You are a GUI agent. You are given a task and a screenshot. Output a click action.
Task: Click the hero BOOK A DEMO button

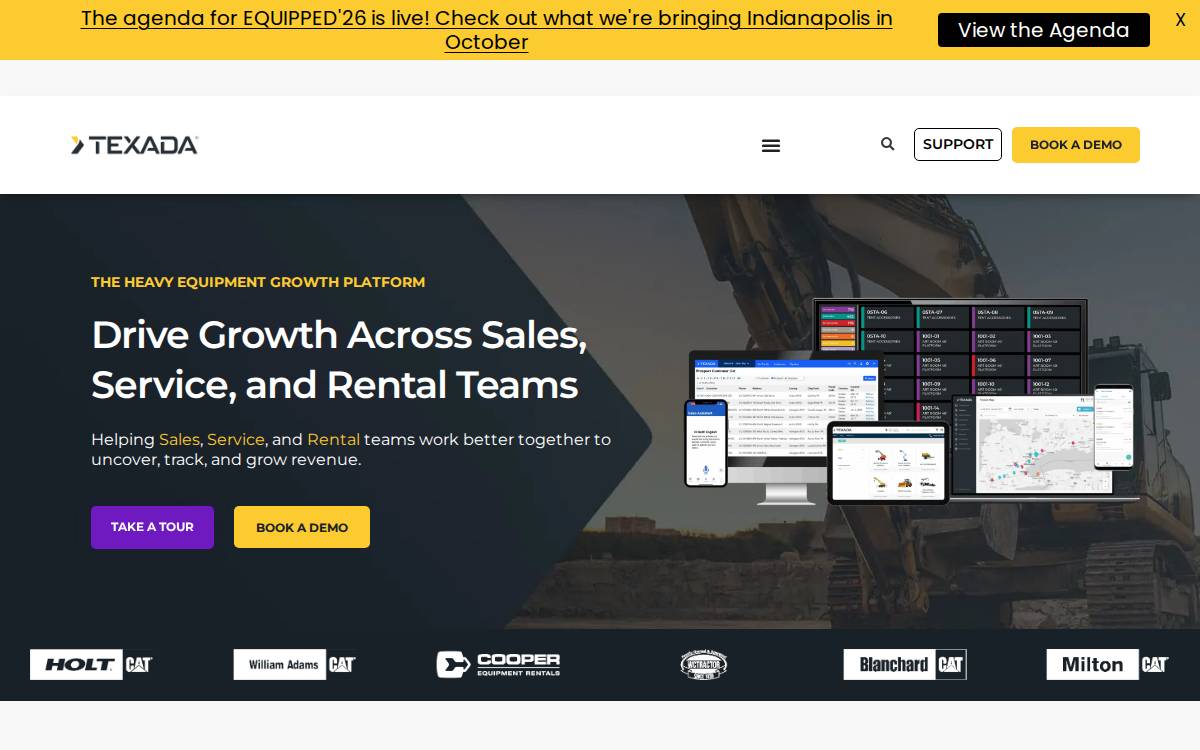[x=302, y=527]
